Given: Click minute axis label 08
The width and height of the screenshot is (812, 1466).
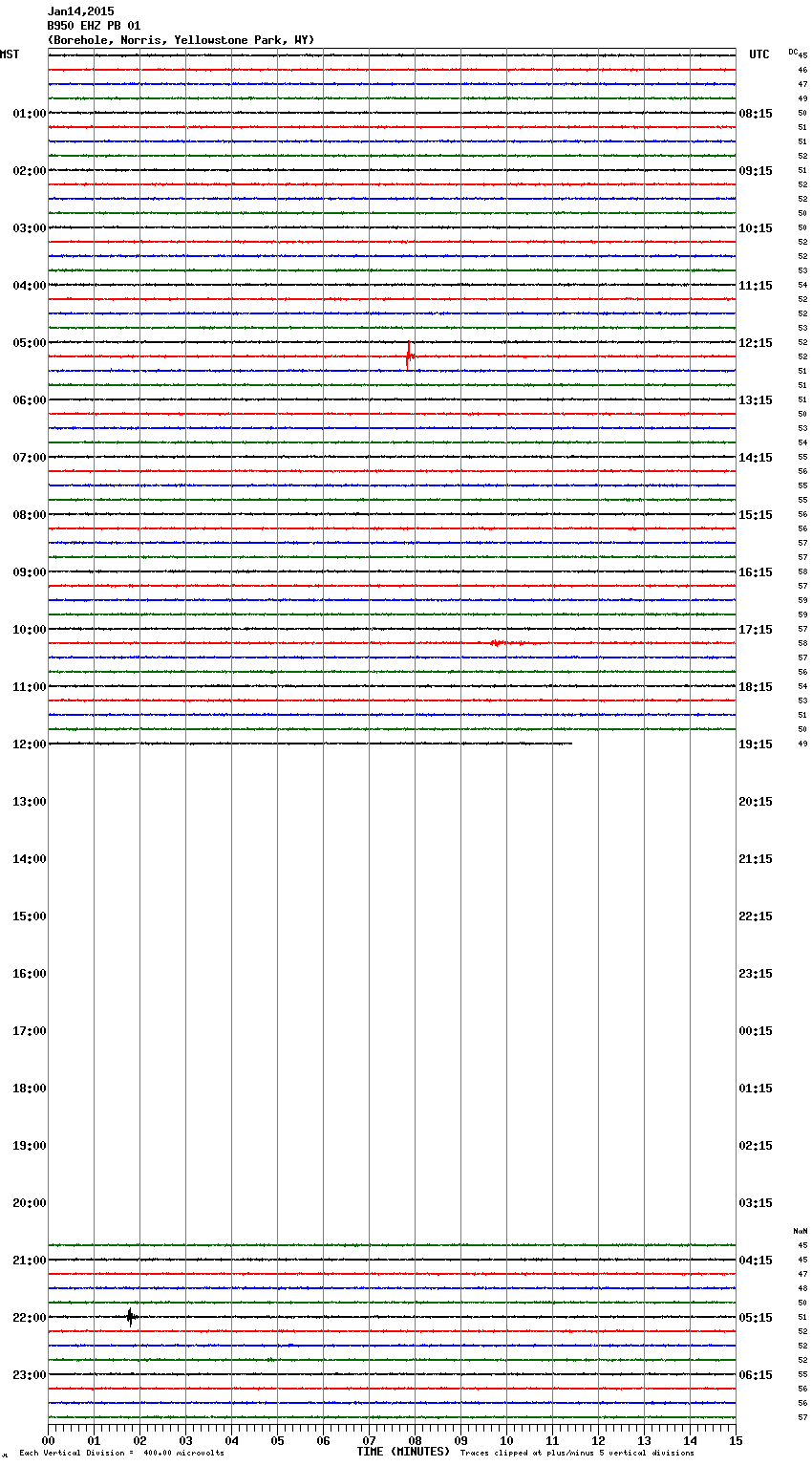Looking at the screenshot, I should click(415, 1440).
